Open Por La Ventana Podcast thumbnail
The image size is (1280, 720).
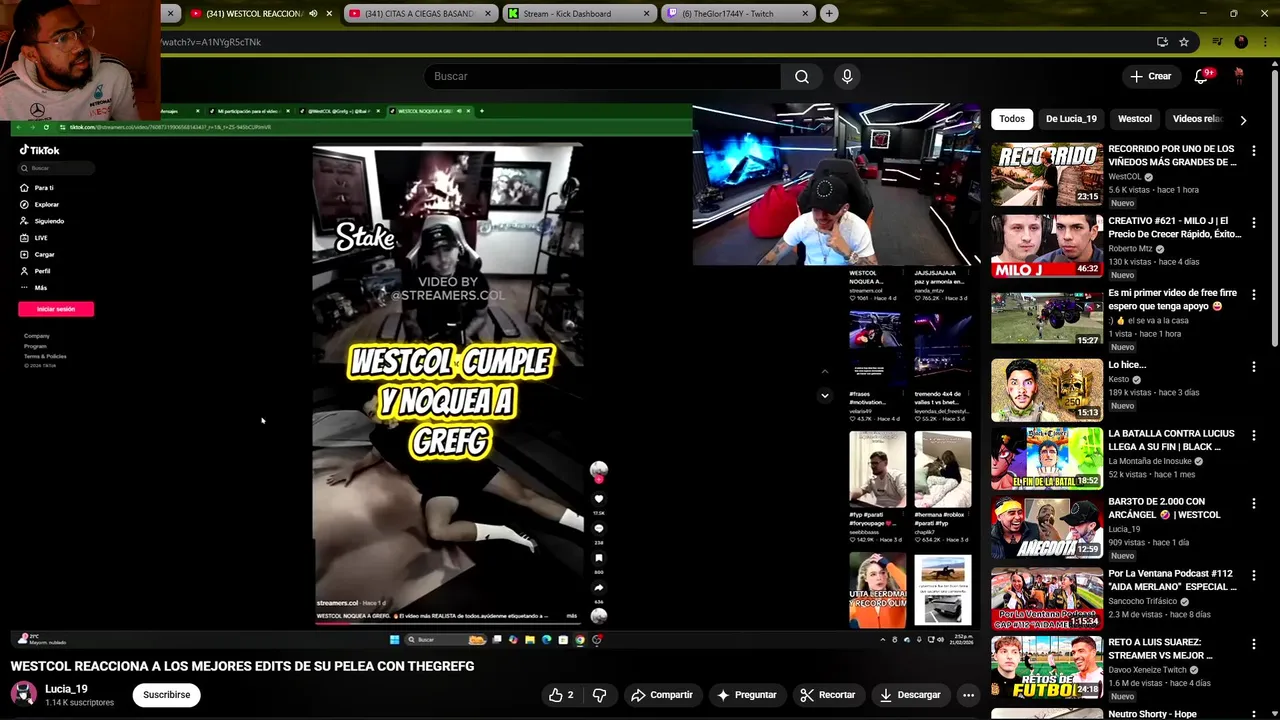pos(1047,599)
